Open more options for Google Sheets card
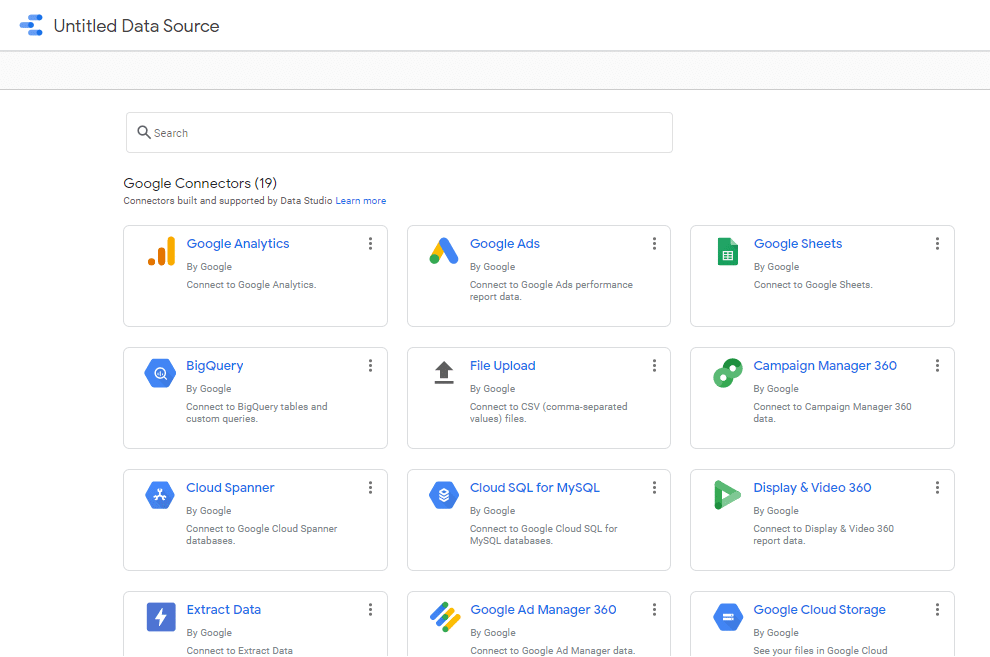 (938, 244)
